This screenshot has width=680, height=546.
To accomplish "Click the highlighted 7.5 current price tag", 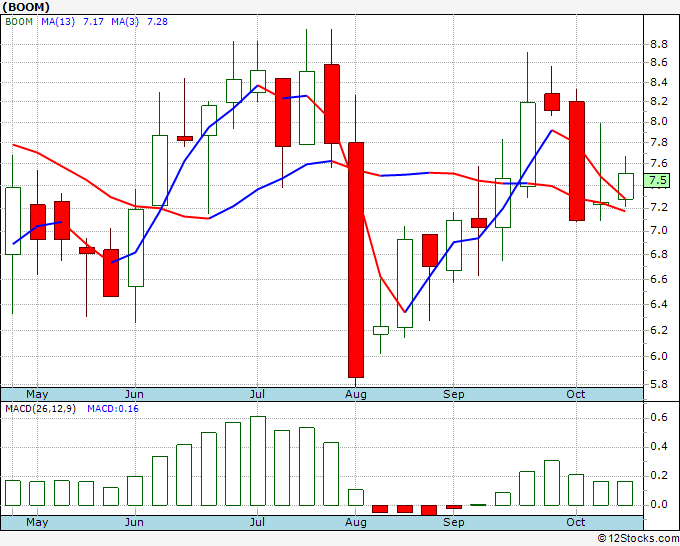I will (657, 180).
